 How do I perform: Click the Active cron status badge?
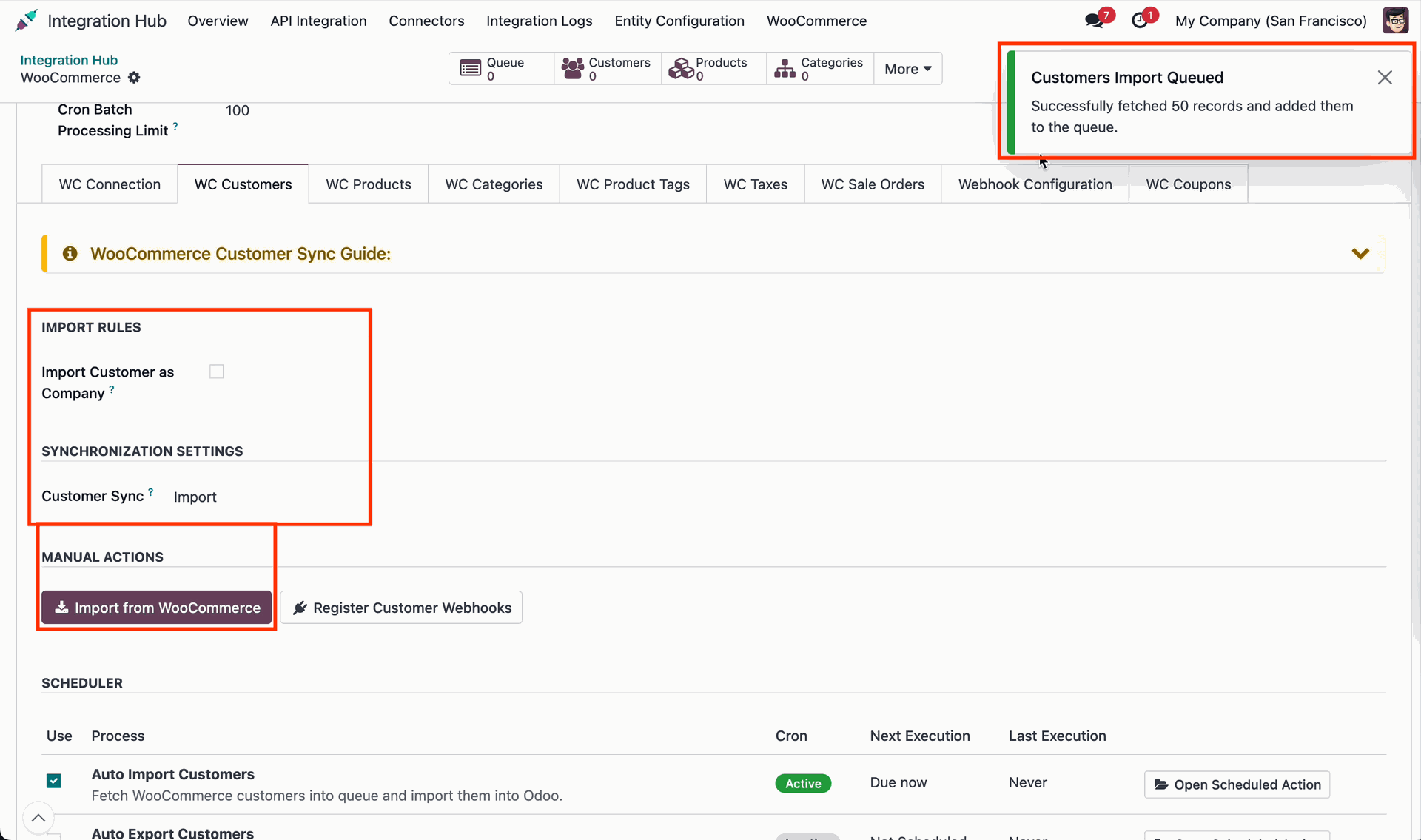803,784
